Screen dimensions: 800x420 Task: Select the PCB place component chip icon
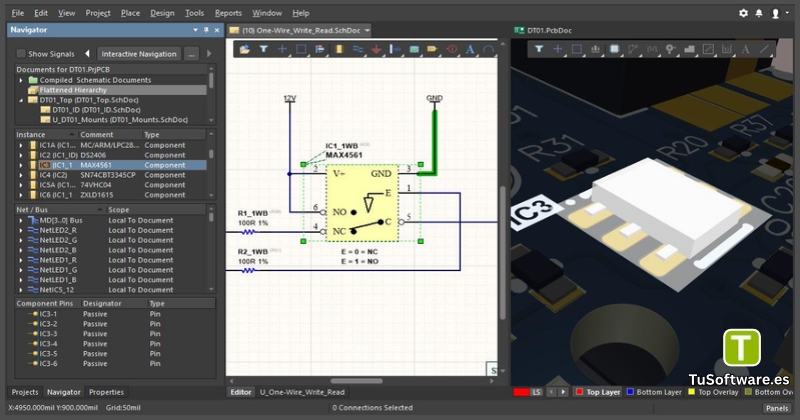click(614, 49)
